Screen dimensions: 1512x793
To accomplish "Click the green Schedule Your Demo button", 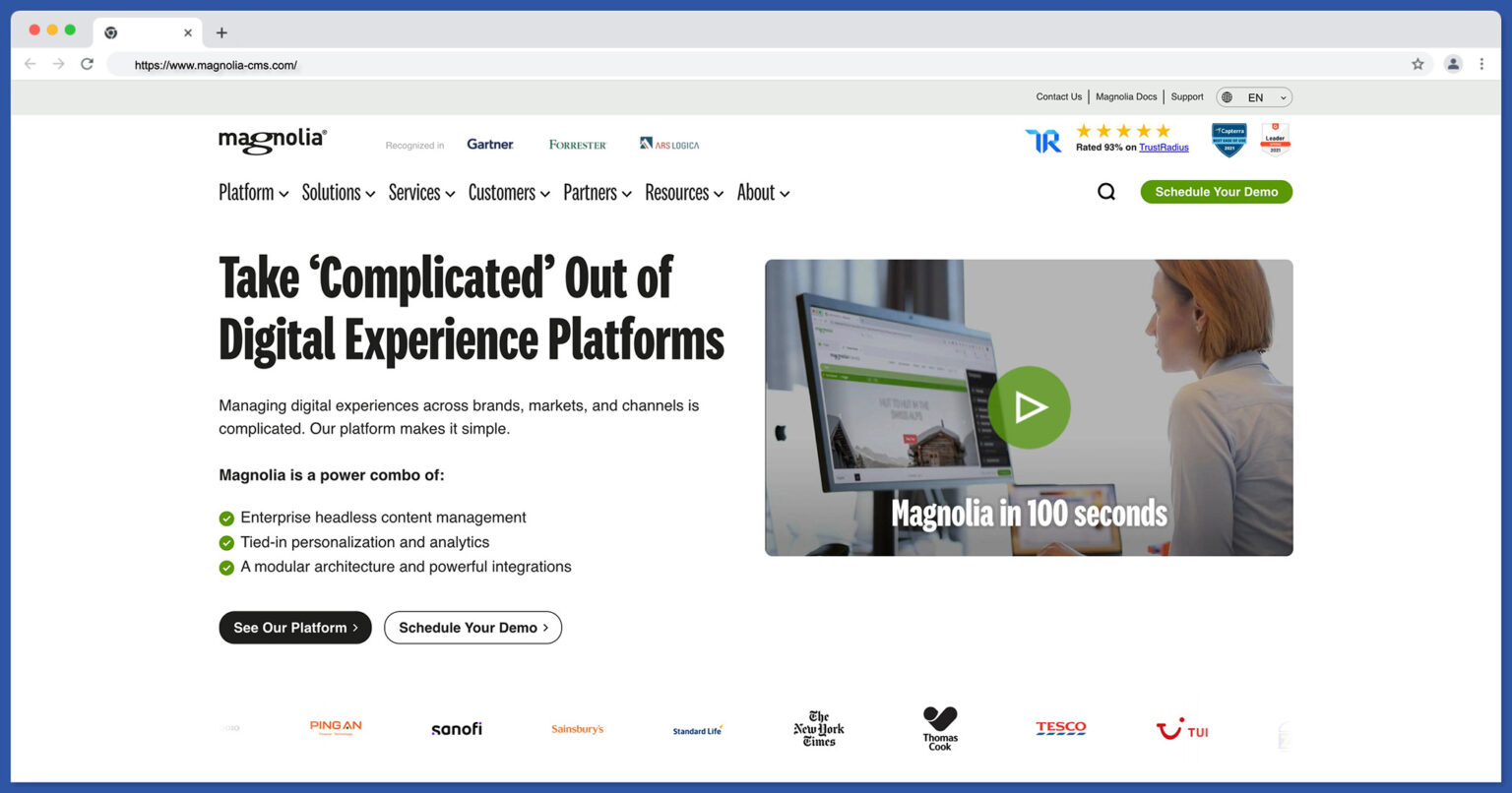I will coord(1216,191).
